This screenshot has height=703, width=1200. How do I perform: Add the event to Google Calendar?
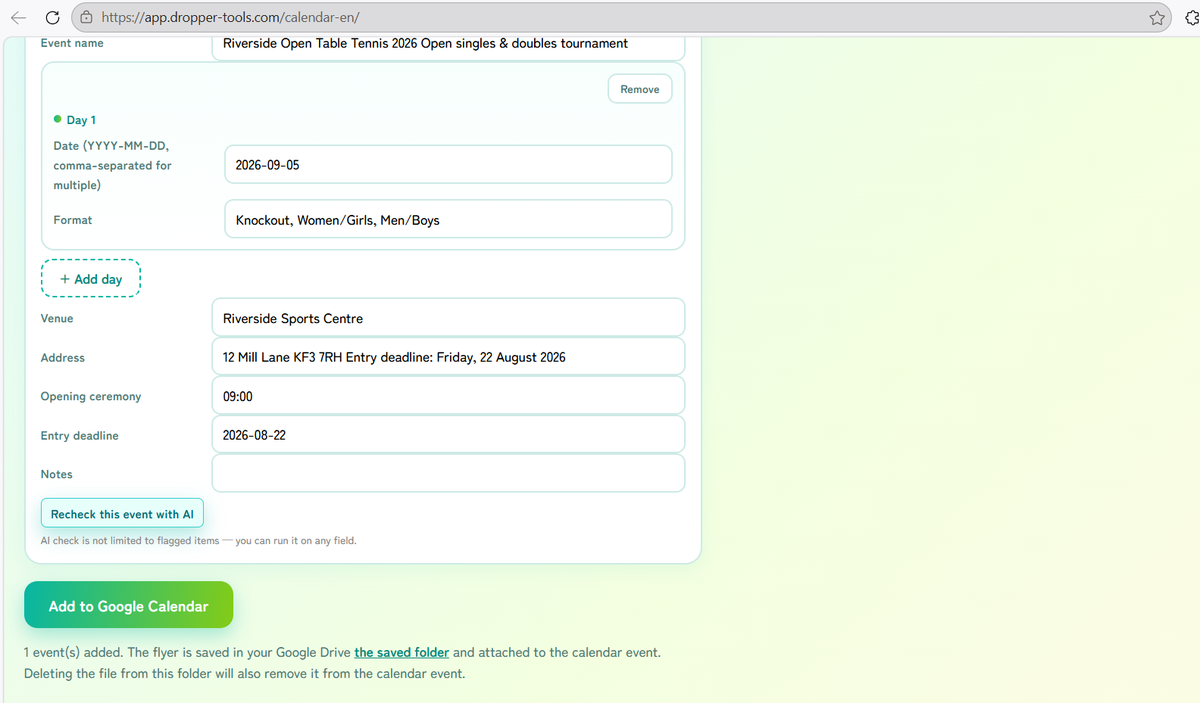(x=128, y=606)
